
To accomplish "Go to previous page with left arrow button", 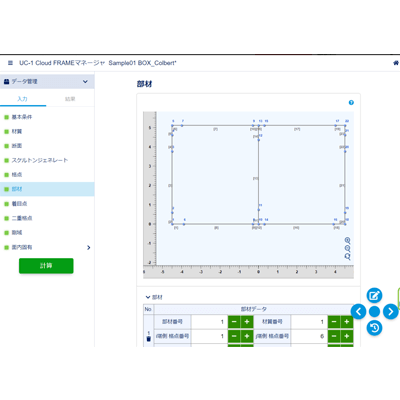I will (x=358, y=312).
